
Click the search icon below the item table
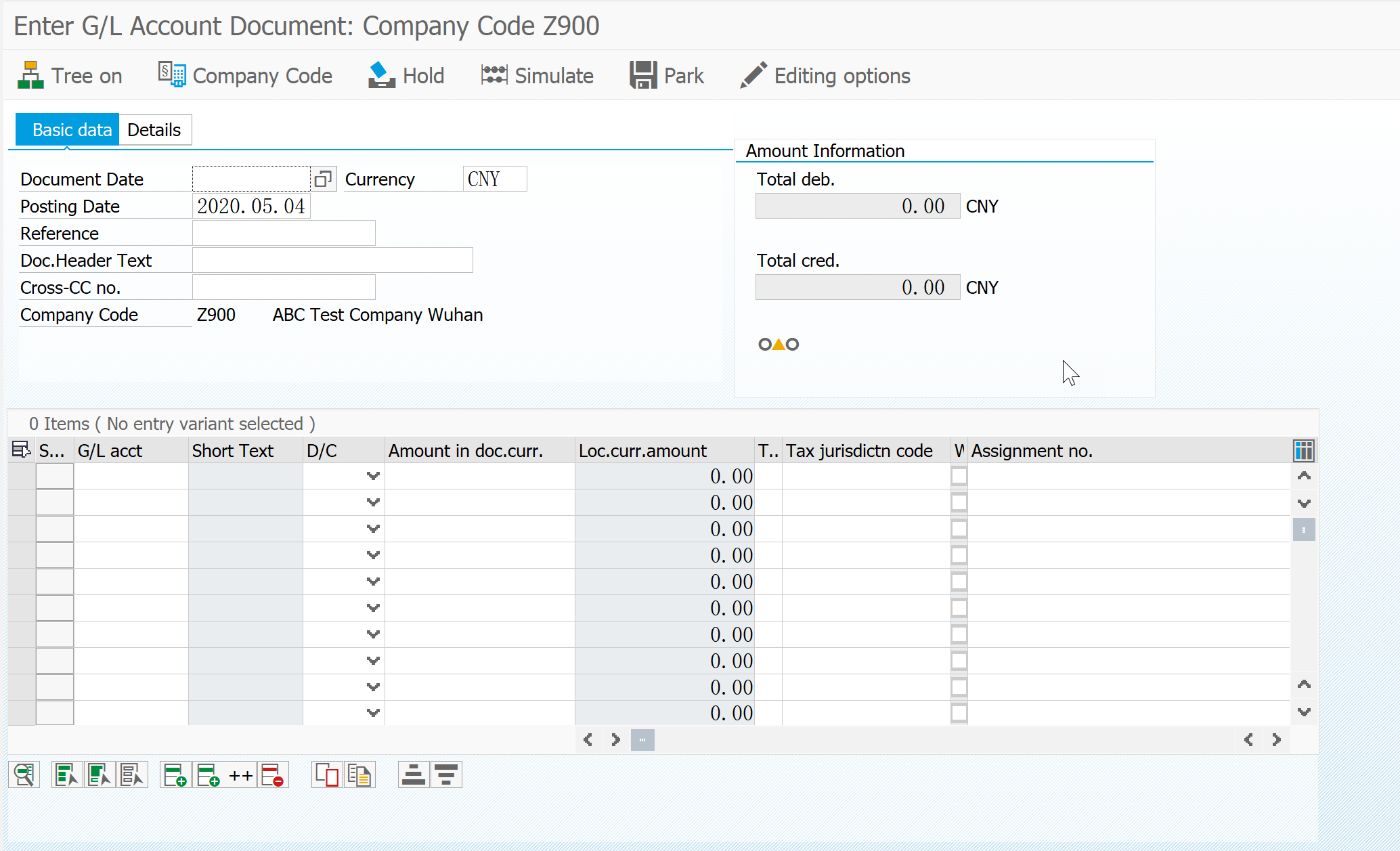coord(24,774)
